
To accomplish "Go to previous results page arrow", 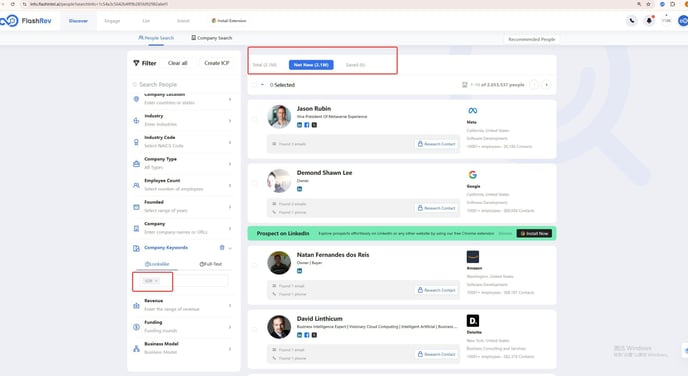I will click(x=534, y=85).
